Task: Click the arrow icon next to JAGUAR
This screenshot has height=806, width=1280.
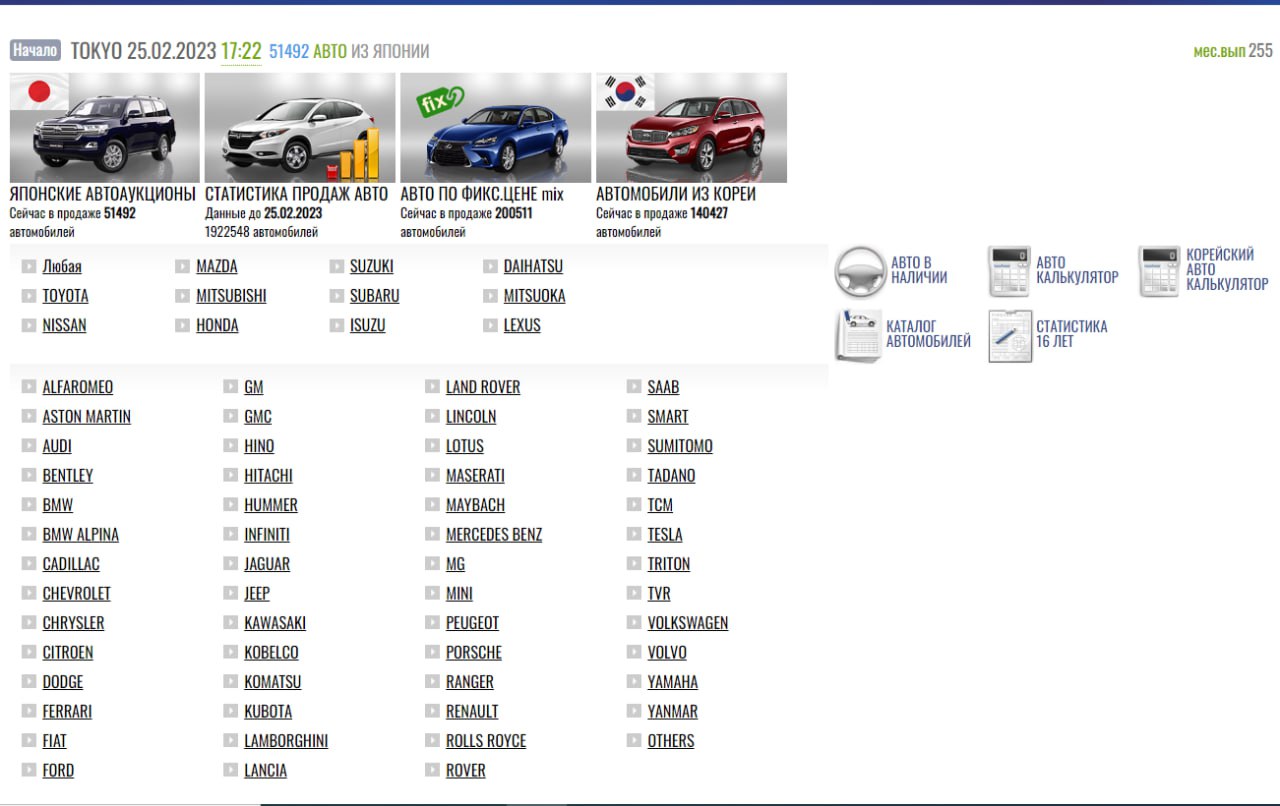Action: tap(231, 564)
